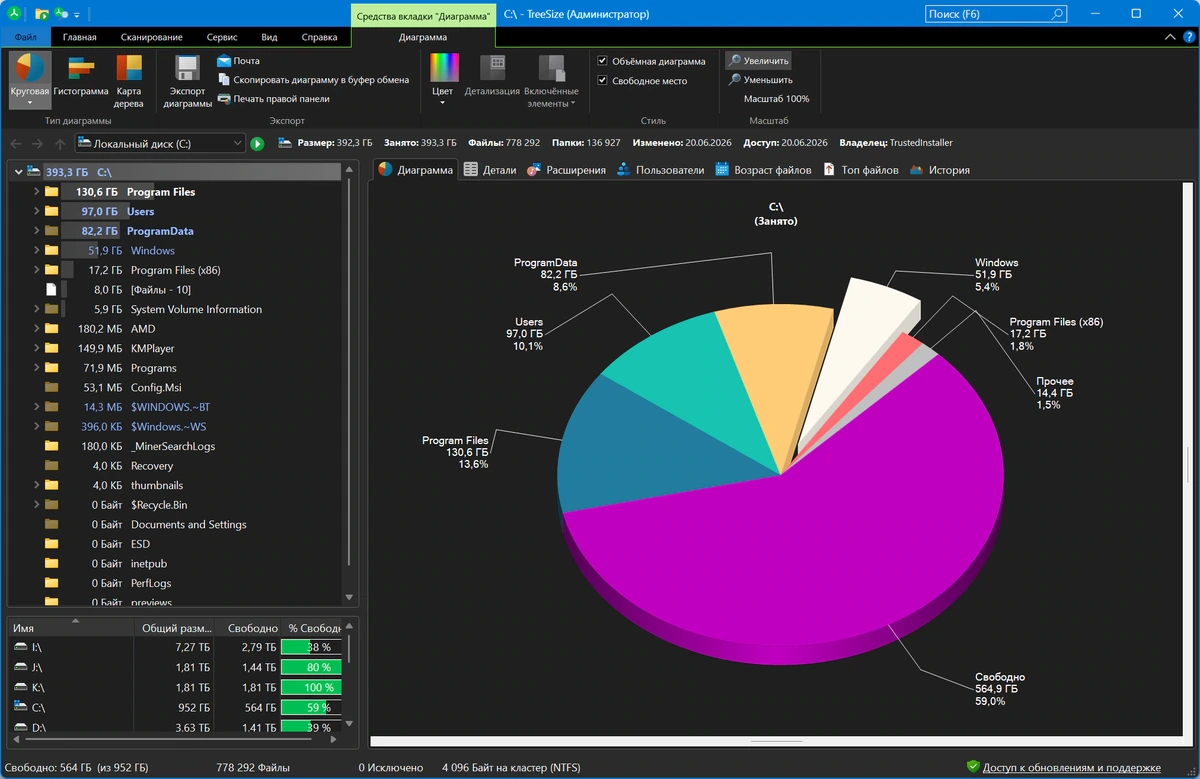Click Экспорт диаграммы export icon
Viewport: 1200px width, 779px height.
pyautogui.click(x=188, y=81)
